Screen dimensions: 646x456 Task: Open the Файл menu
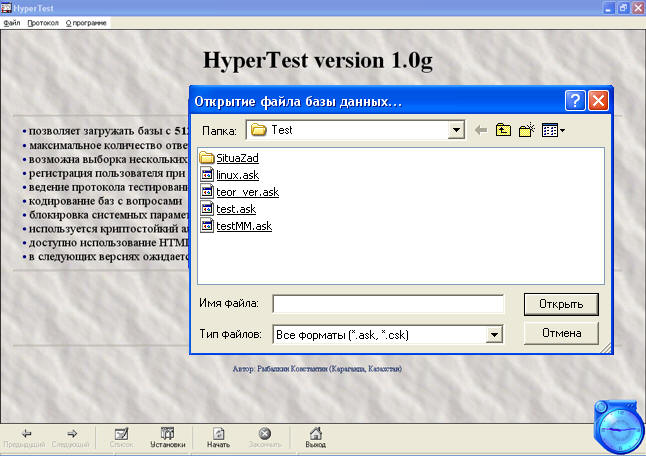coord(12,22)
